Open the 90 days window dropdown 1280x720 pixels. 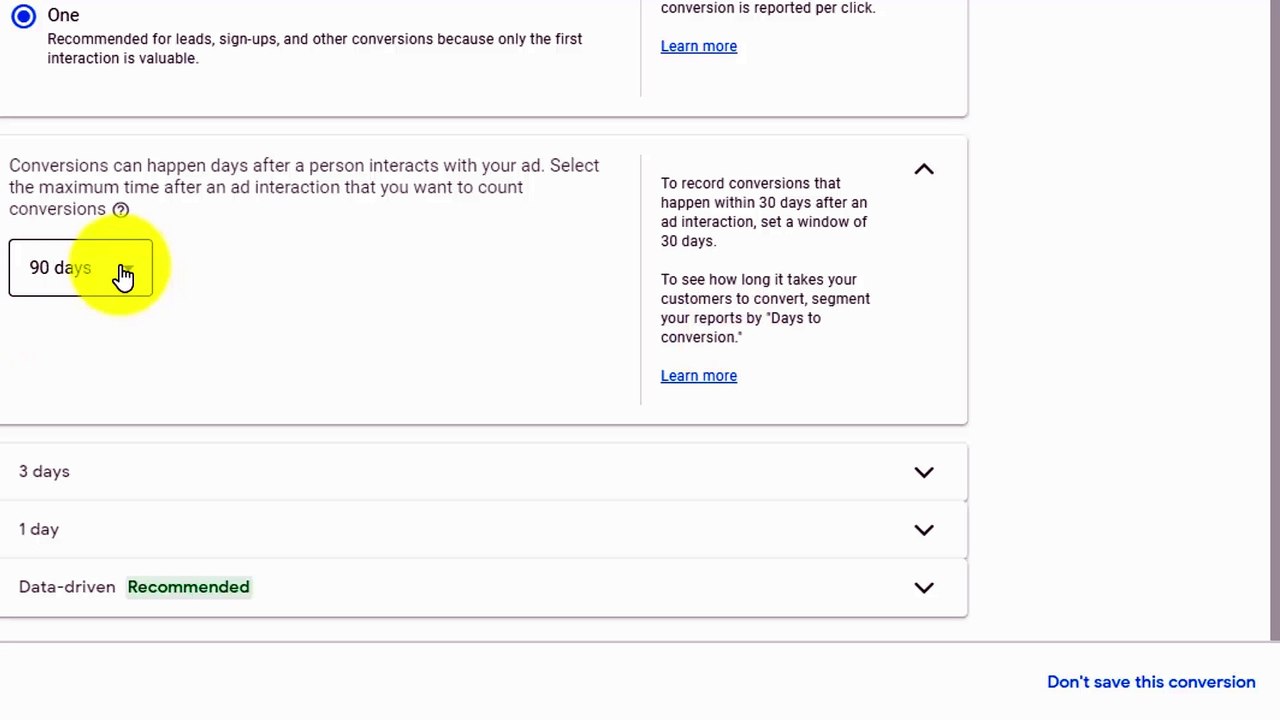(80, 268)
